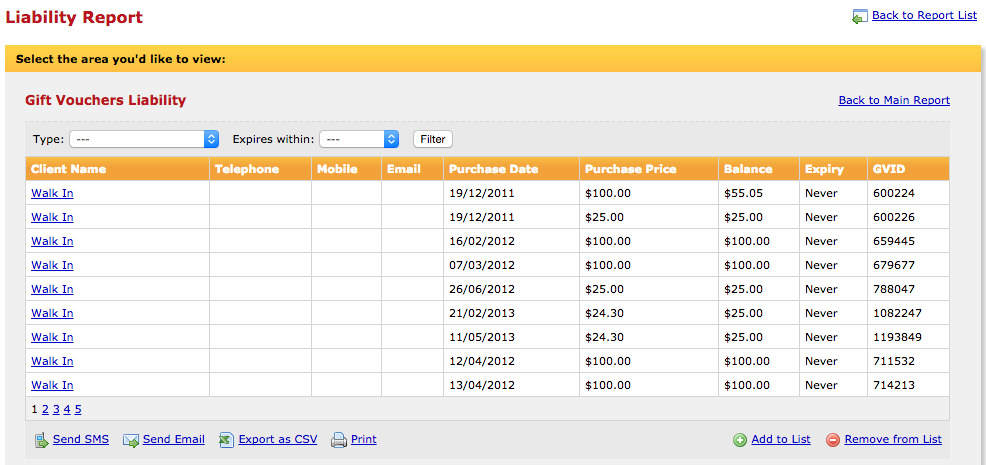Open Walk In client for GVID 679677
The image size is (986, 465).
click(52, 265)
